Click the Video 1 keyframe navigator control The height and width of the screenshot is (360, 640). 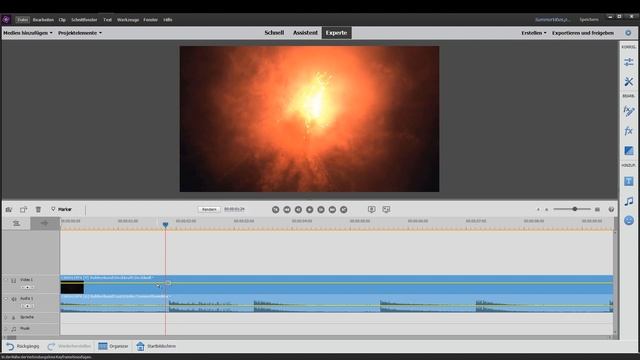point(27,287)
